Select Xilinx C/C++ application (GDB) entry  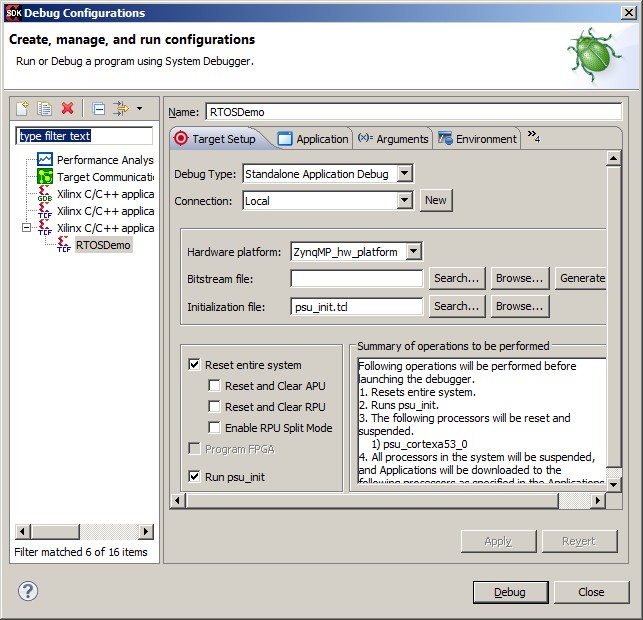(x=95, y=194)
